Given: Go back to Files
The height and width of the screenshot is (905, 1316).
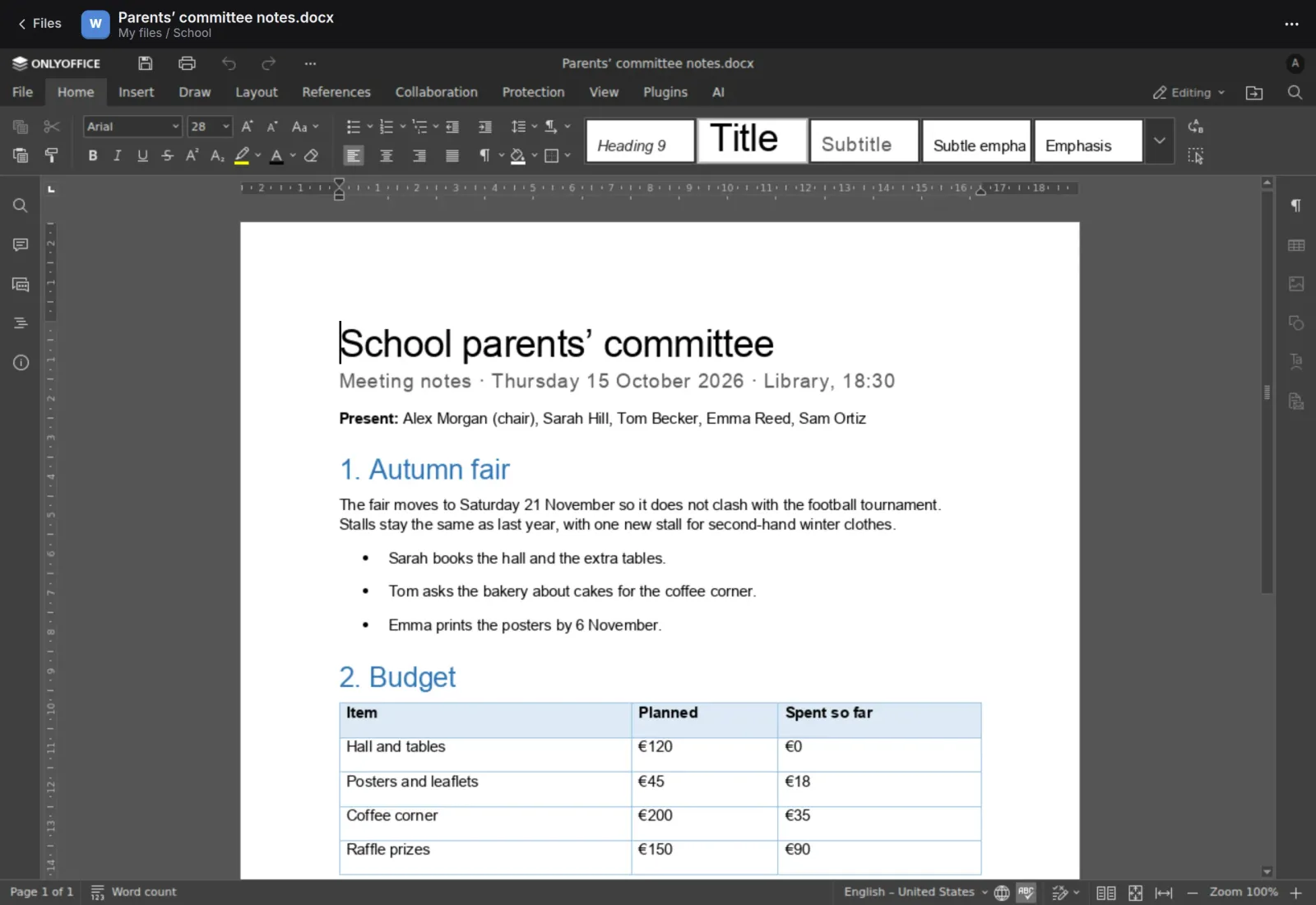Looking at the screenshot, I should (39, 24).
